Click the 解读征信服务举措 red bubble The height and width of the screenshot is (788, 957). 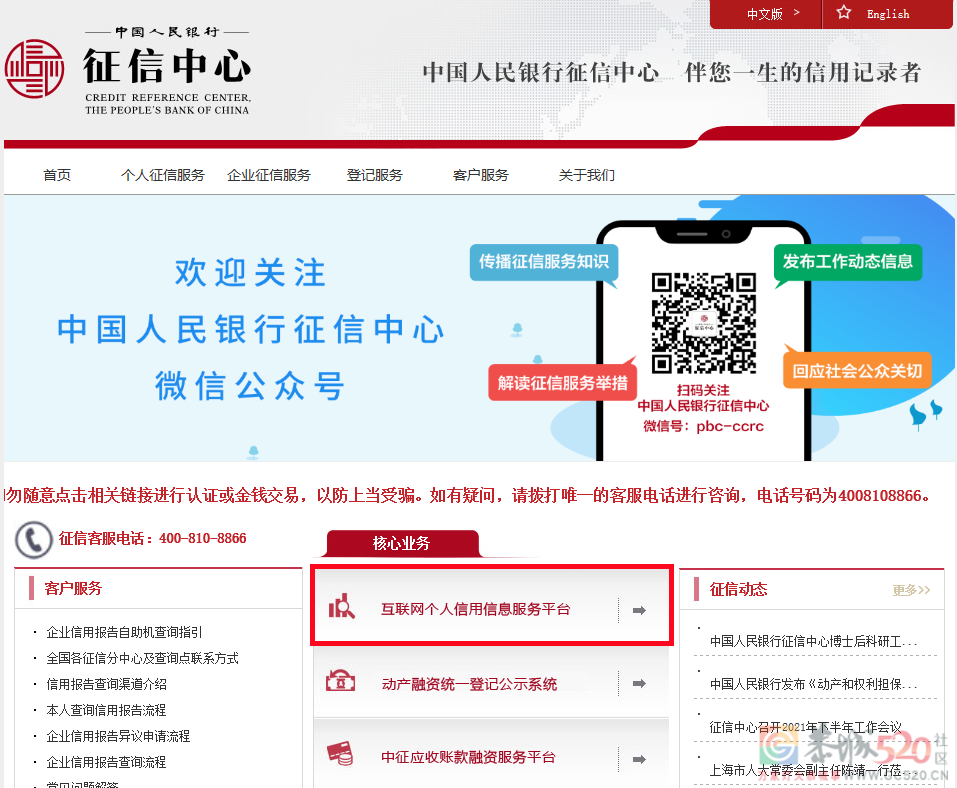(562, 383)
